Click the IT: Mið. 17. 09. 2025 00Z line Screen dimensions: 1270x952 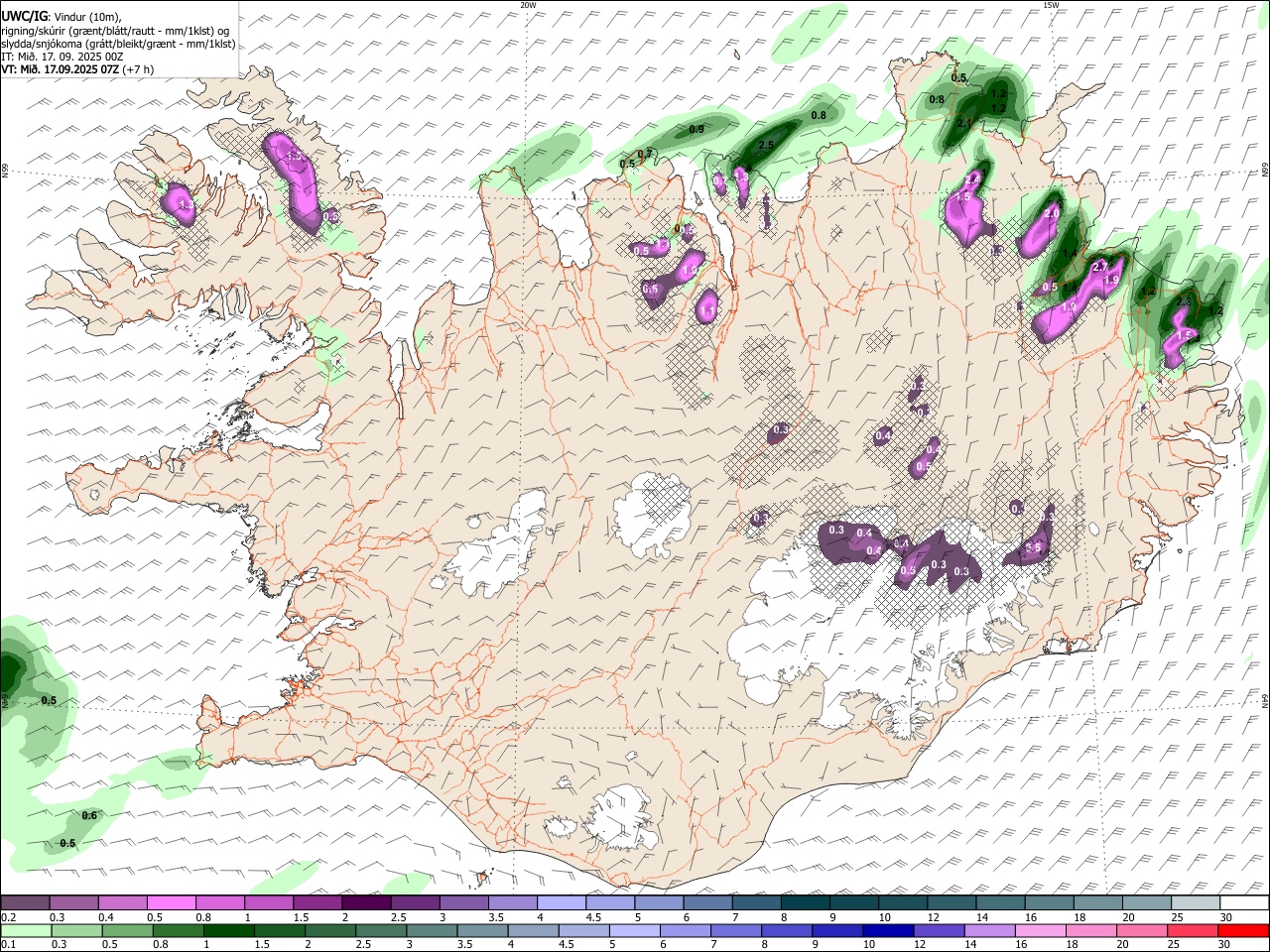[63, 57]
